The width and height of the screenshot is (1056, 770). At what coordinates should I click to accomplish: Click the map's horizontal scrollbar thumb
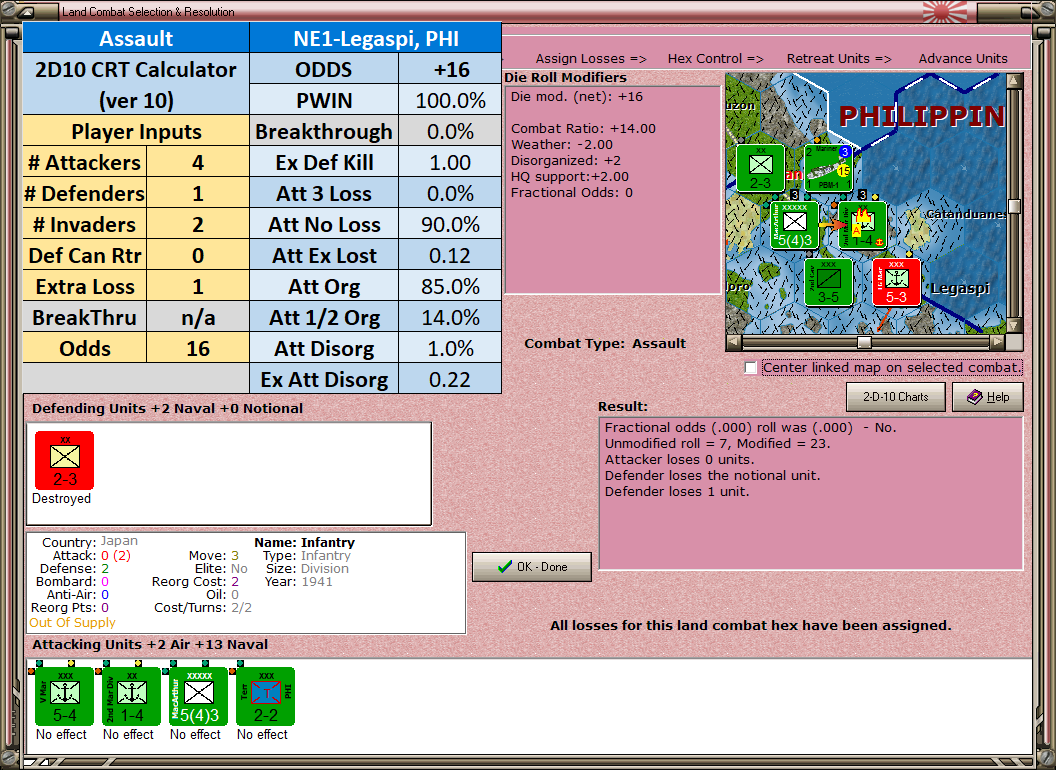tap(863, 342)
